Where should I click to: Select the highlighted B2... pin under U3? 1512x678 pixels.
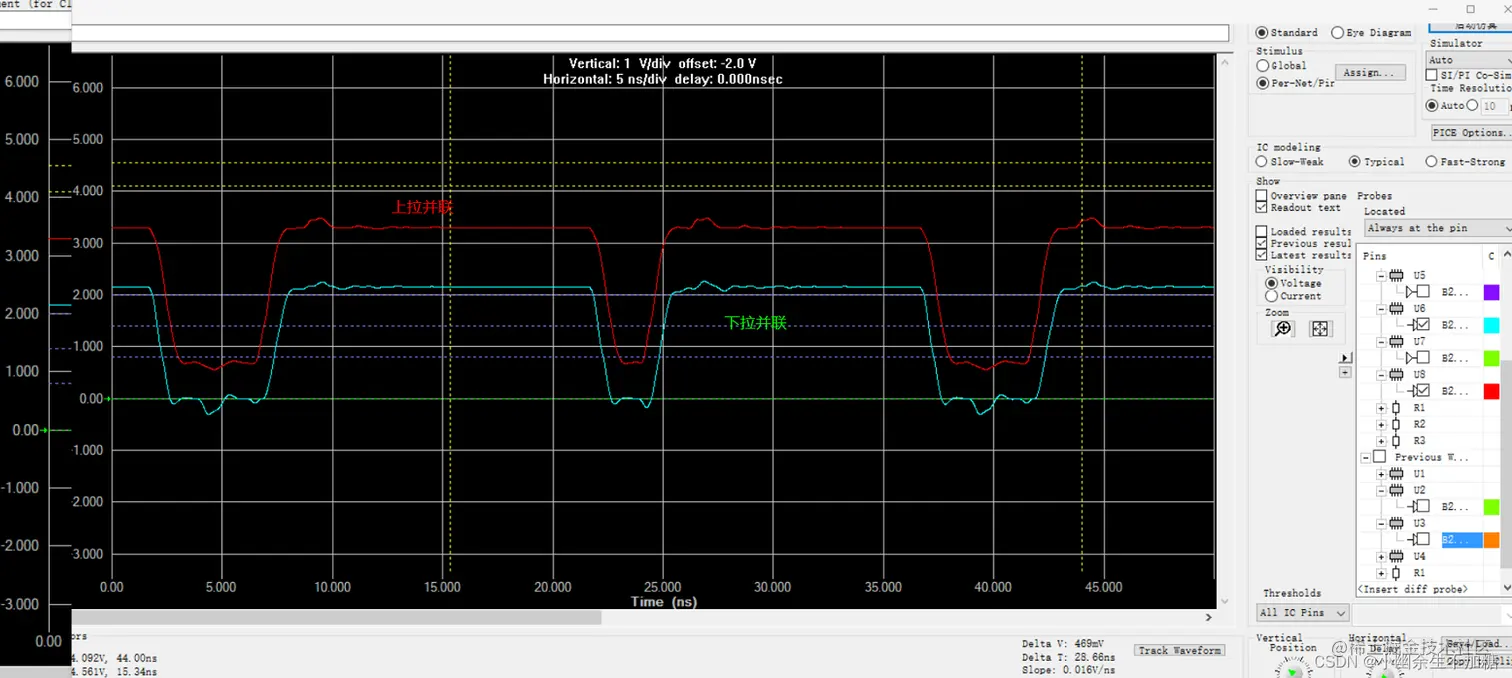tap(1461, 540)
